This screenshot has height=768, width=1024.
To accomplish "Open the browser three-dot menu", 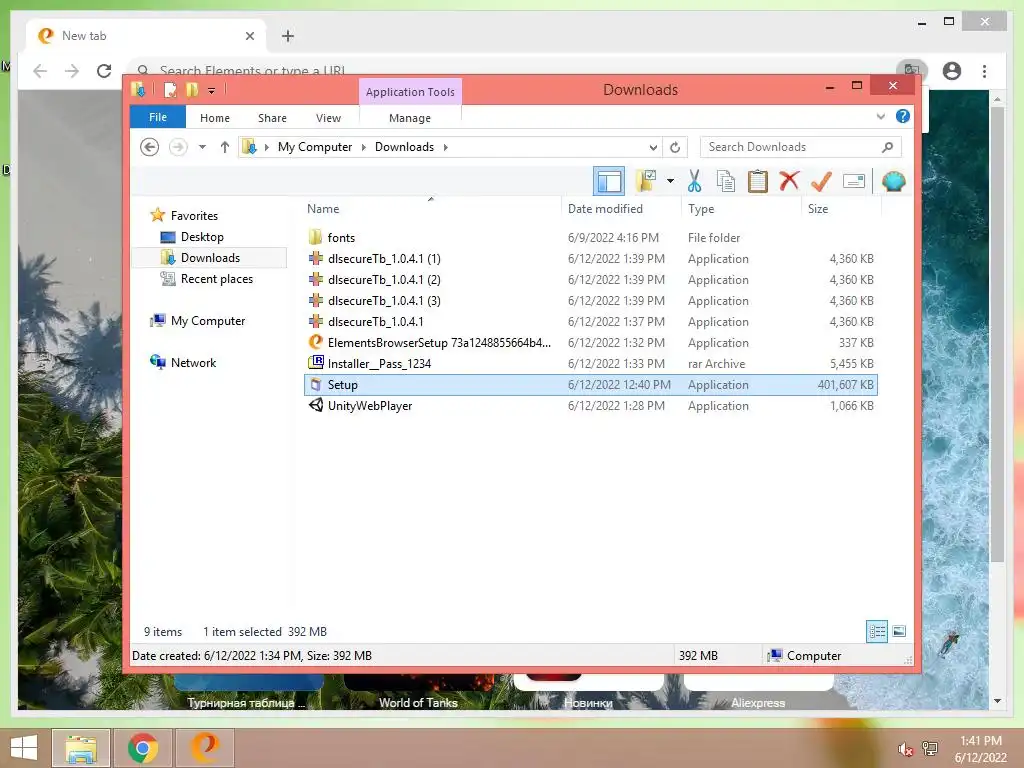I will tap(984, 71).
